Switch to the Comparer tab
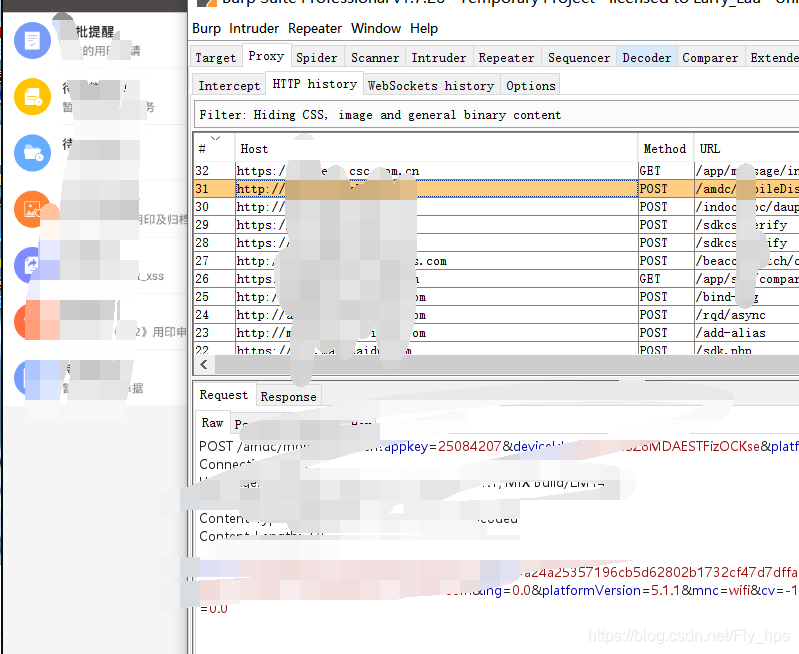 click(710, 58)
